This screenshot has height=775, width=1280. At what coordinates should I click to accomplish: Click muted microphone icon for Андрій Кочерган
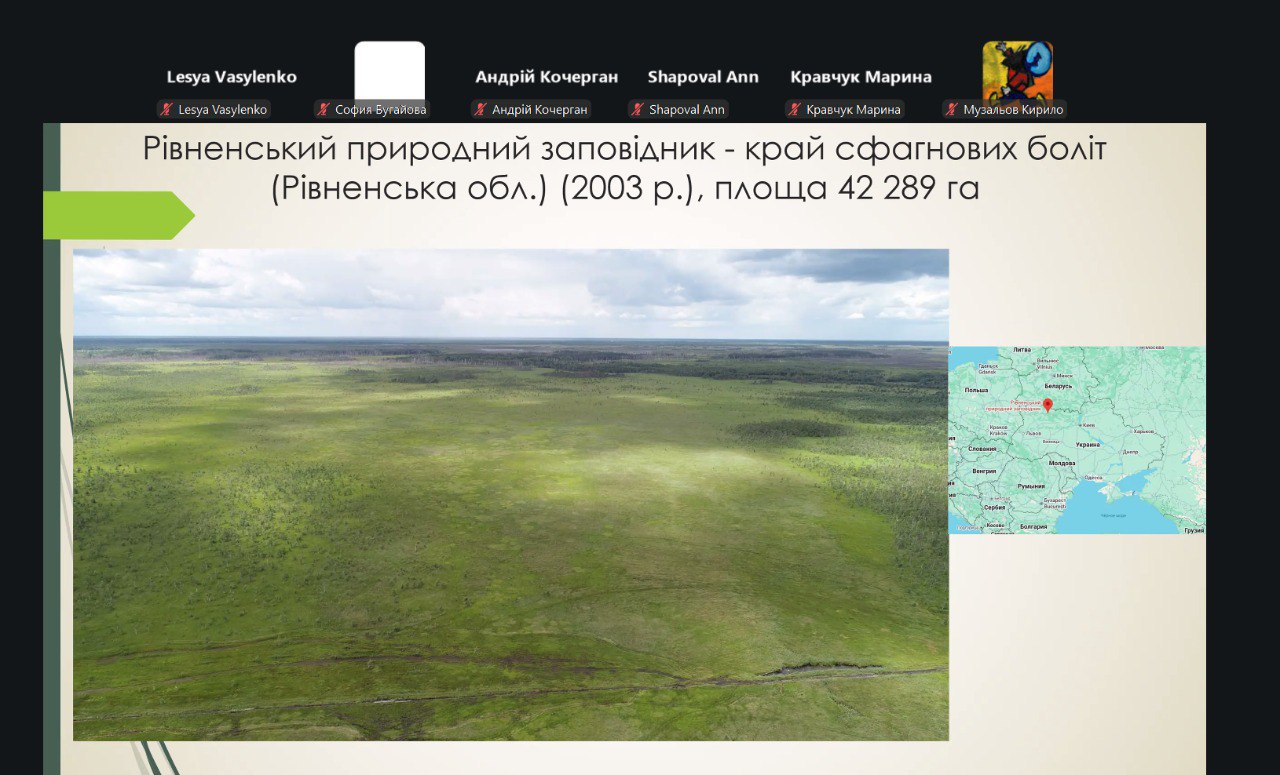coord(480,110)
